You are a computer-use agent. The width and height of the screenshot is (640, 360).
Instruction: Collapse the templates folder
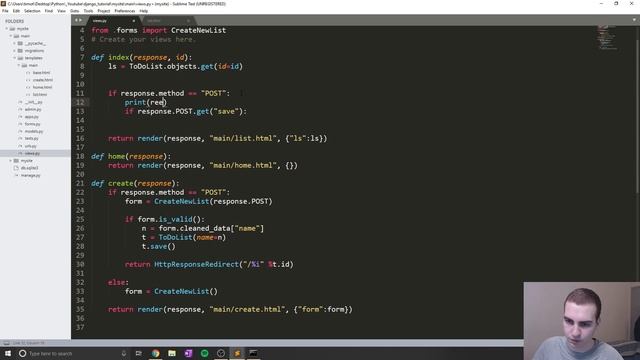pyautogui.click(x=14, y=58)
